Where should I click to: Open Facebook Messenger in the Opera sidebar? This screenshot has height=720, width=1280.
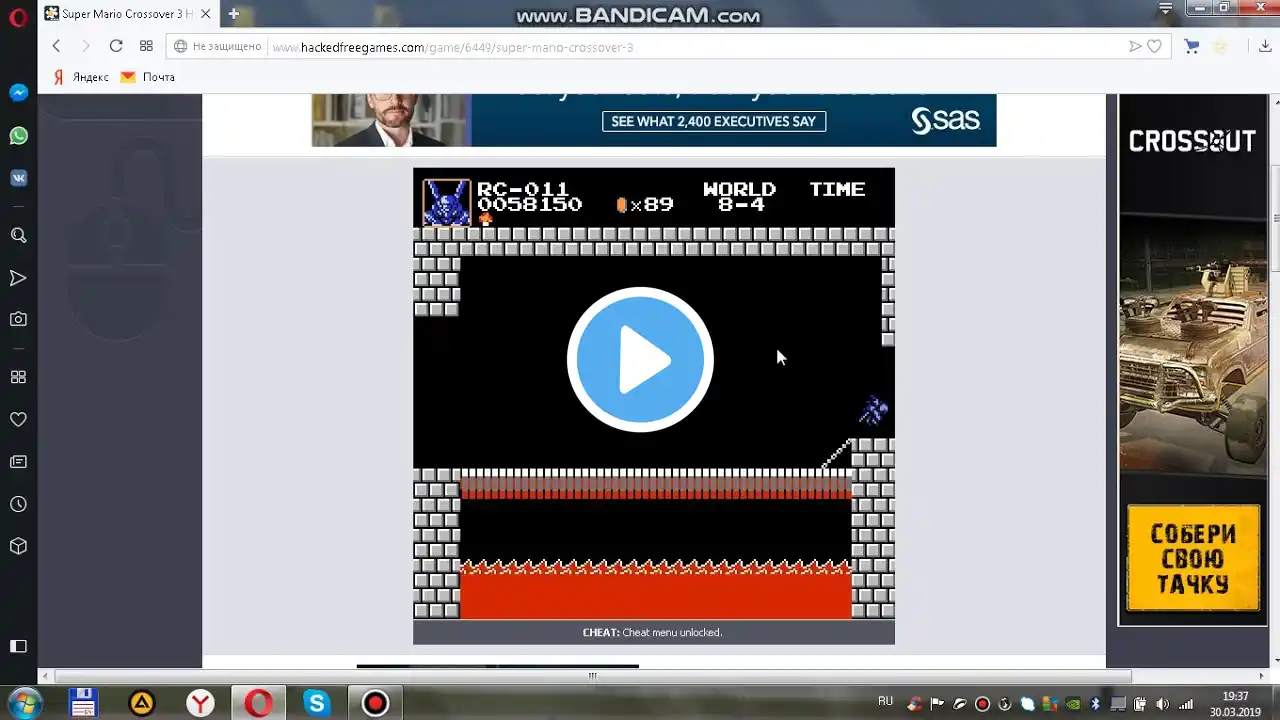pos(18,93)
